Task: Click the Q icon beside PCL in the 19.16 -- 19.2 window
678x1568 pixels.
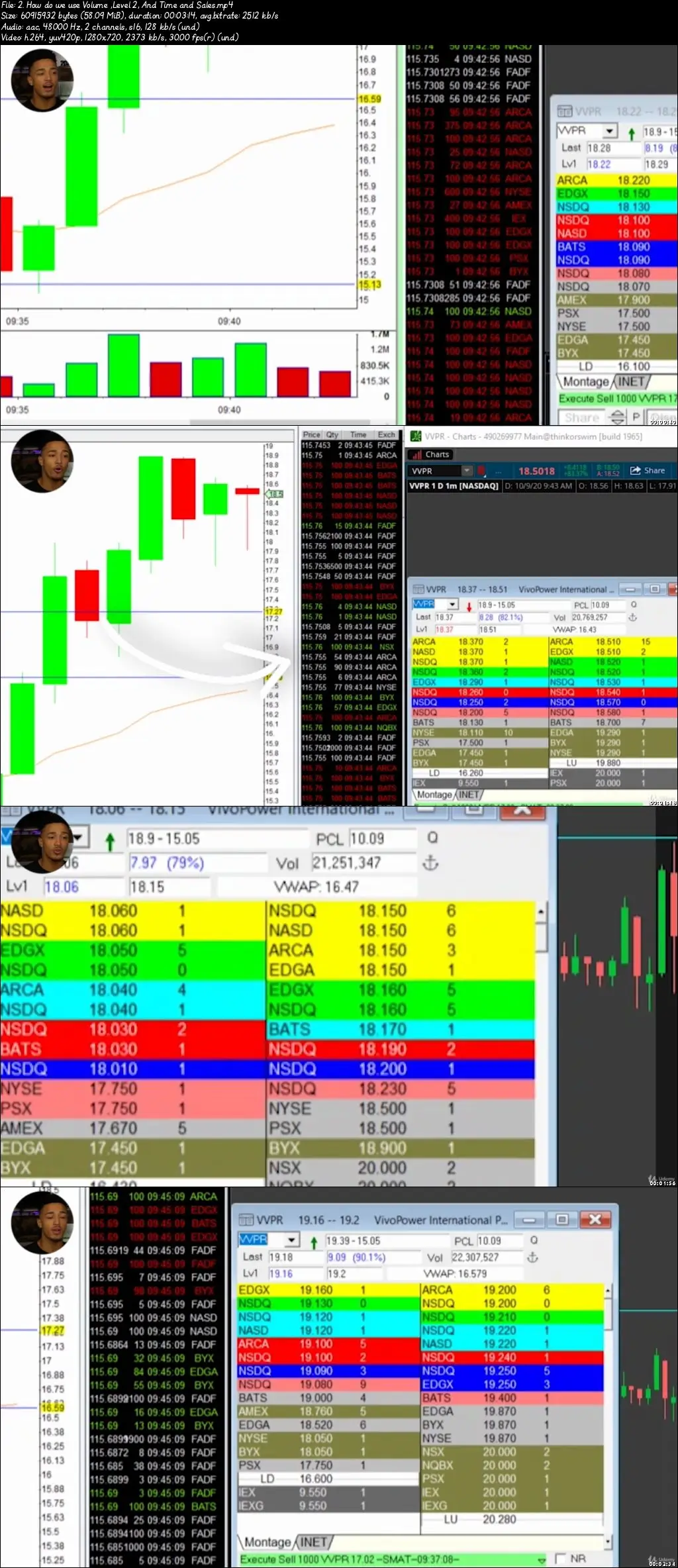Action: (534, 1240)
